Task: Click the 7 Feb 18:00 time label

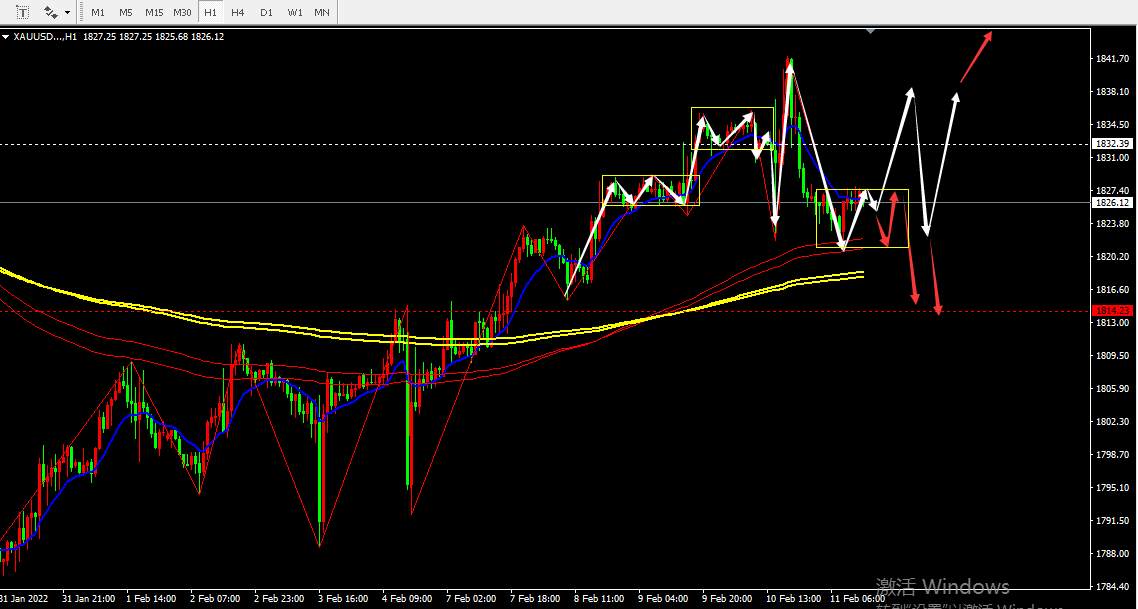Action: 536,599
